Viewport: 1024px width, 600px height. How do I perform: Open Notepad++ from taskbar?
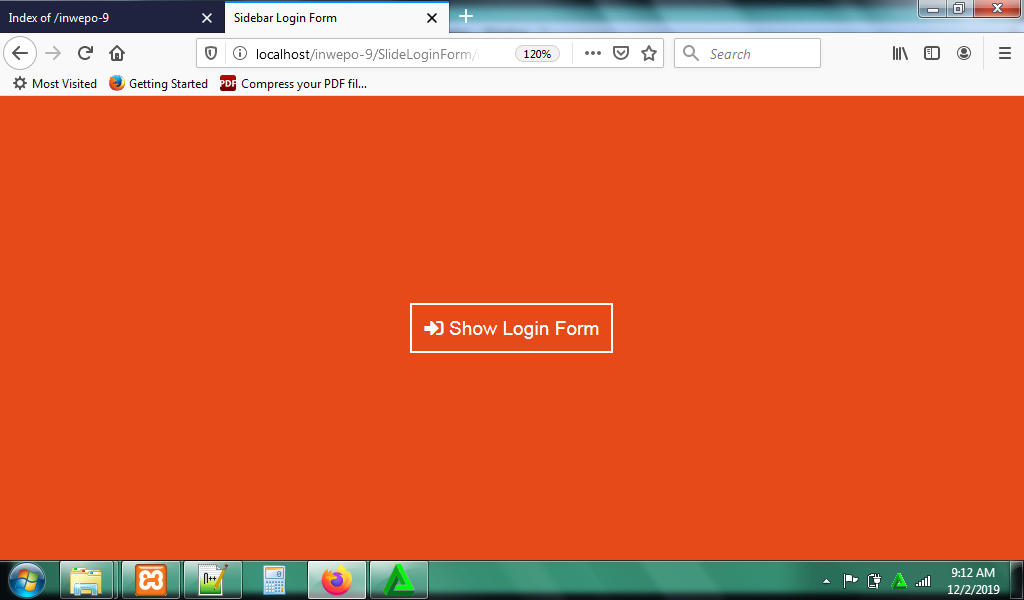point(213,580)
